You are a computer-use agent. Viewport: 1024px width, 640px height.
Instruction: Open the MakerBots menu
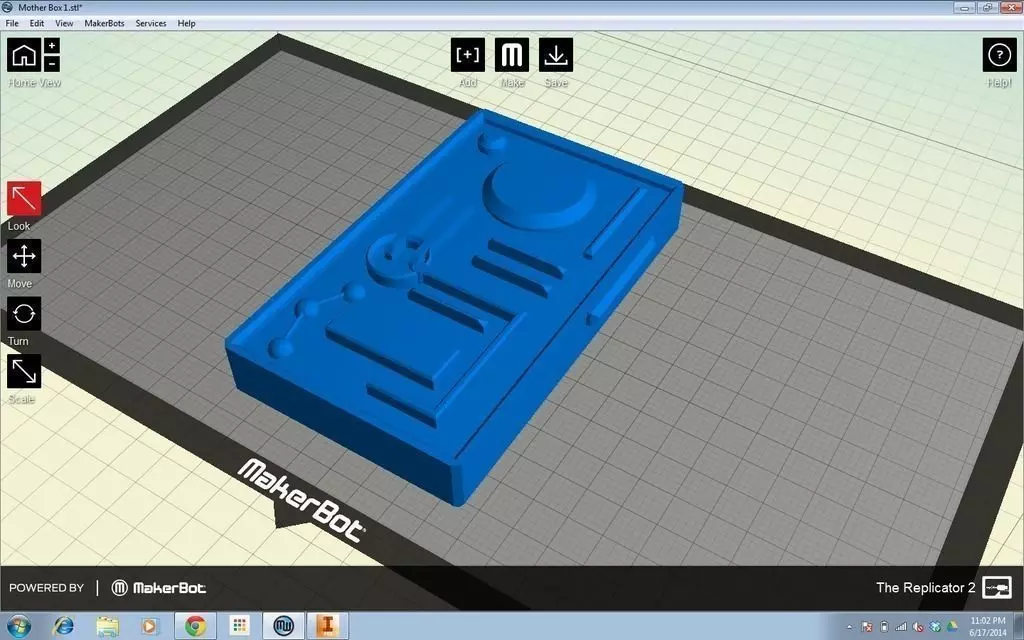104,23
